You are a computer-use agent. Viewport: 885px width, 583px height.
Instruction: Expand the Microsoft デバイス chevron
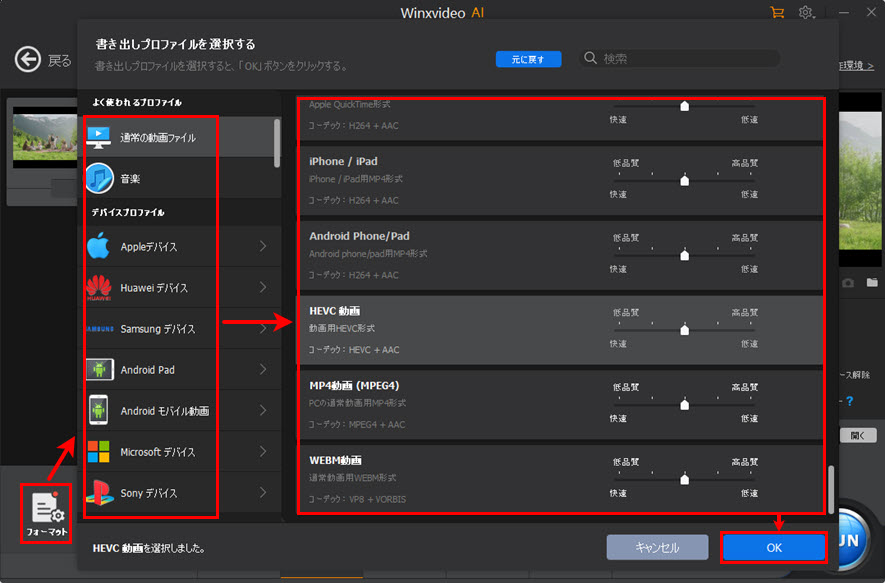[263, 452]
